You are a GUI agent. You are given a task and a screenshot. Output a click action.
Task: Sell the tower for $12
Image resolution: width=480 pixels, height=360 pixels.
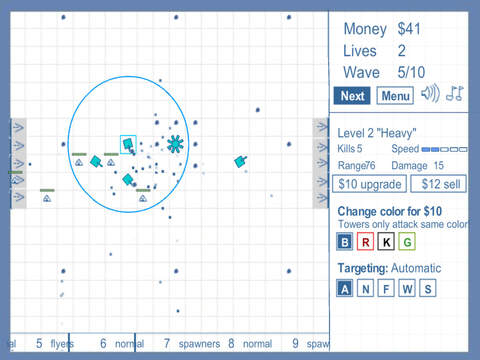[x=438, y=184]
